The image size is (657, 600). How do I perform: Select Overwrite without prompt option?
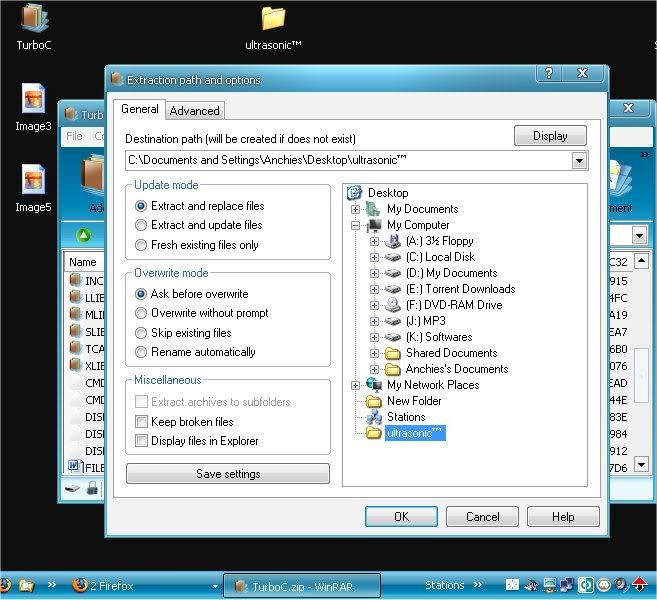tap(141, 313)
